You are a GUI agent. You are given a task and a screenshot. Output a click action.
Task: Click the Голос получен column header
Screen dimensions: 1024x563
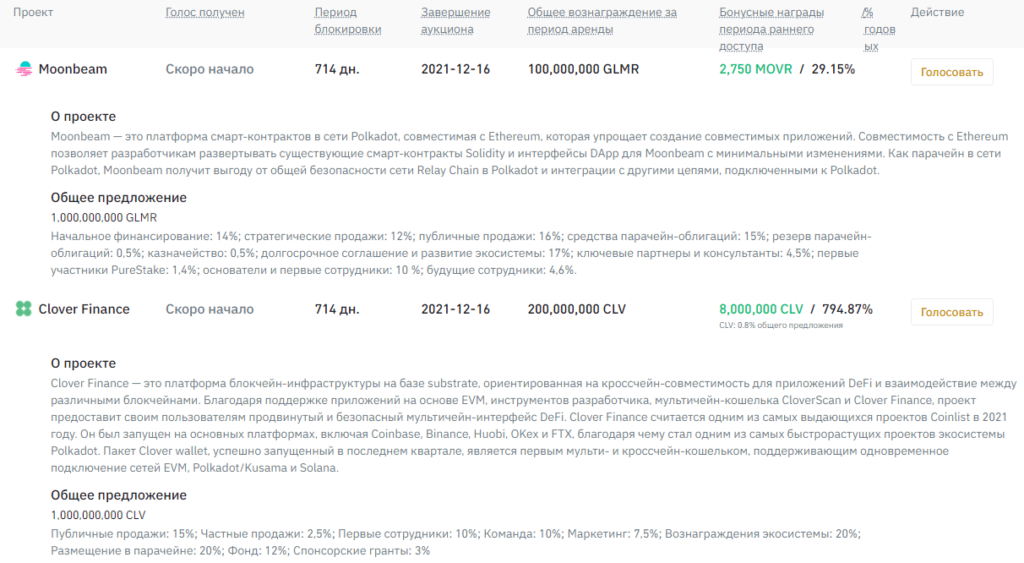pos(204,13)
